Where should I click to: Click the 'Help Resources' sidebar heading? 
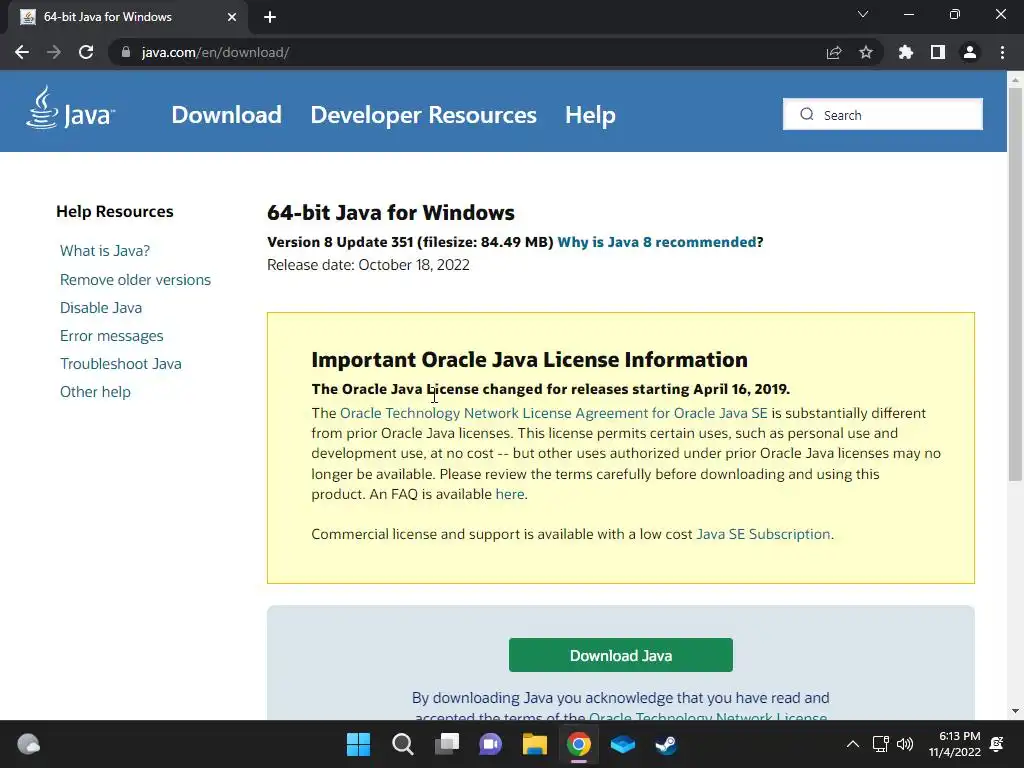tap(115, 212)
